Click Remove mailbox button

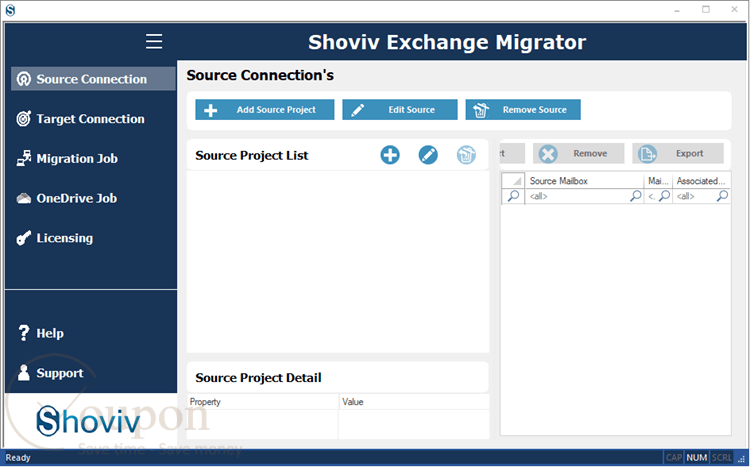pos(579,154)
